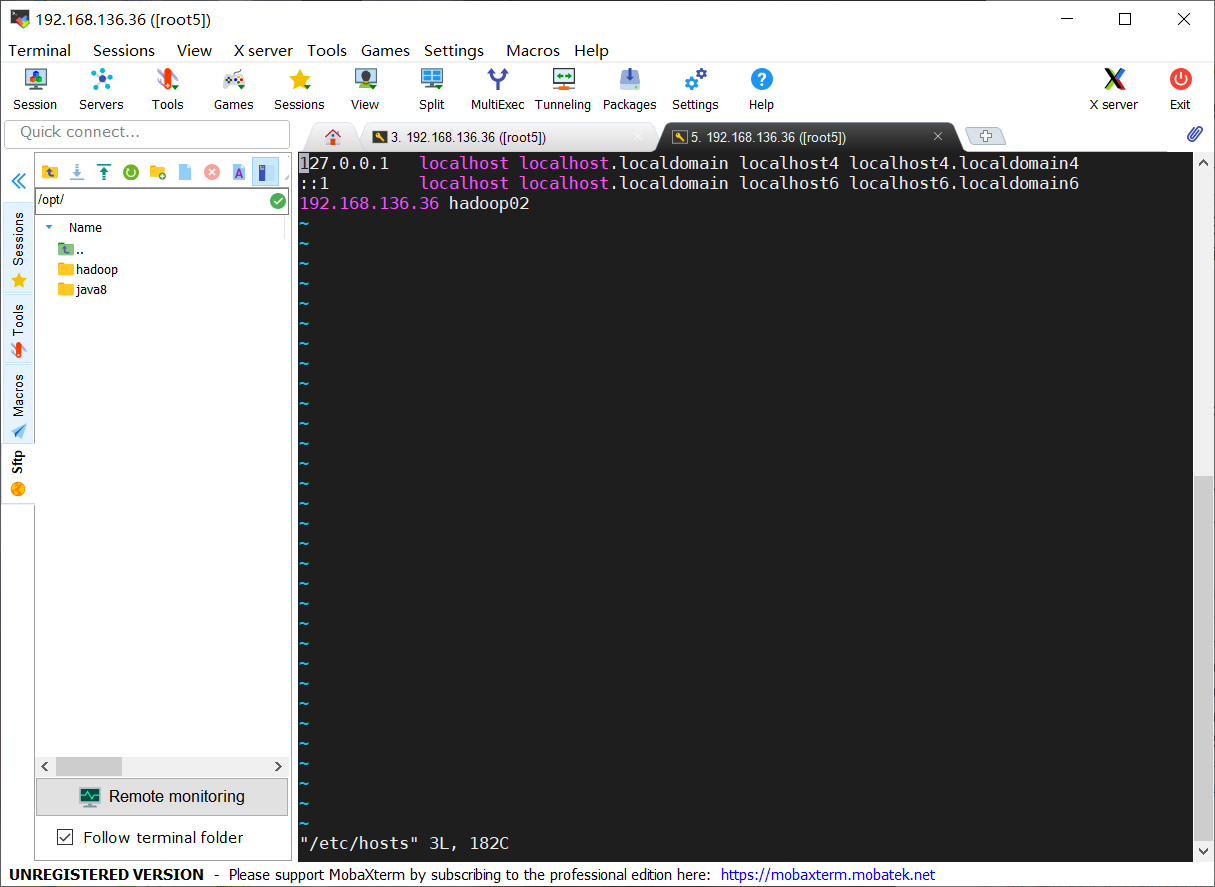Click the home tab icon
The image size is (1215, 887).
[333, 137]
